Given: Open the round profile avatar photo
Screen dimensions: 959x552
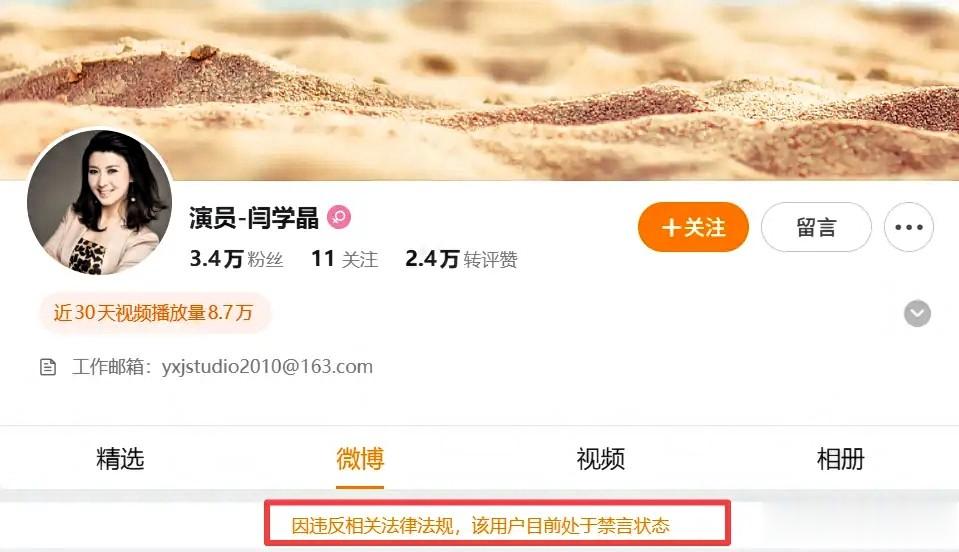Looking at the screenshot, I should point(99,202).
